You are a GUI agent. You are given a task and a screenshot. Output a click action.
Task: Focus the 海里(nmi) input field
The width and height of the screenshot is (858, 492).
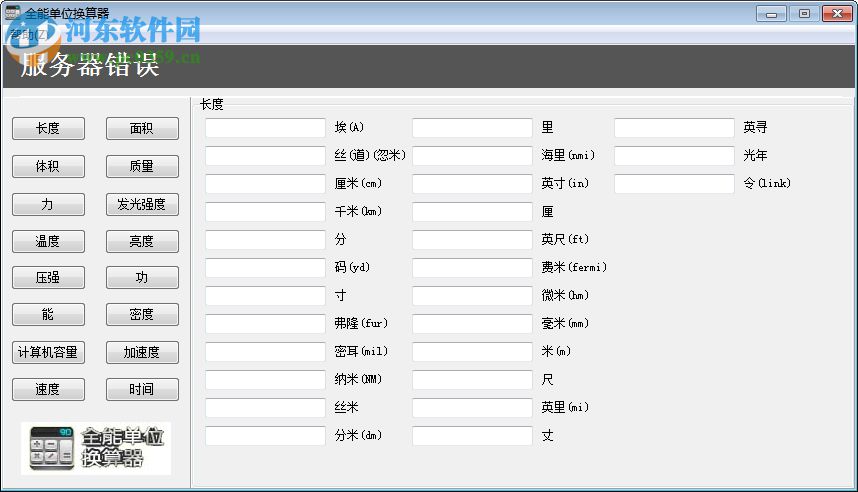click(472, 155)
